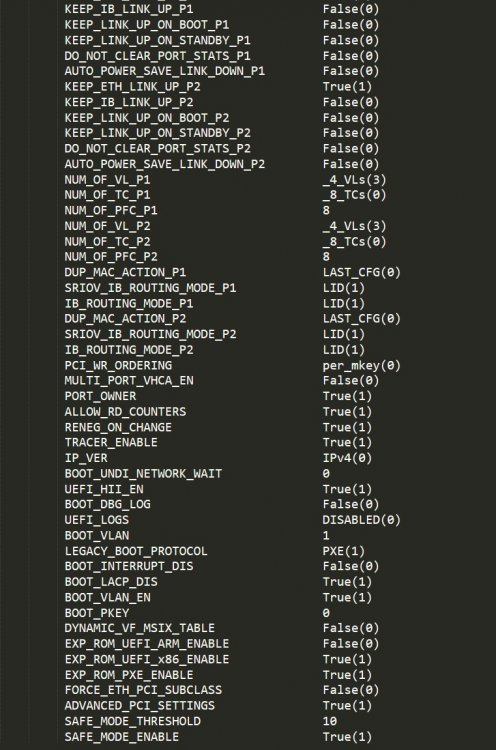
Task: Click the LEGACY_BOOT_PROTOCOL parameter name
Action: point(136,551)
